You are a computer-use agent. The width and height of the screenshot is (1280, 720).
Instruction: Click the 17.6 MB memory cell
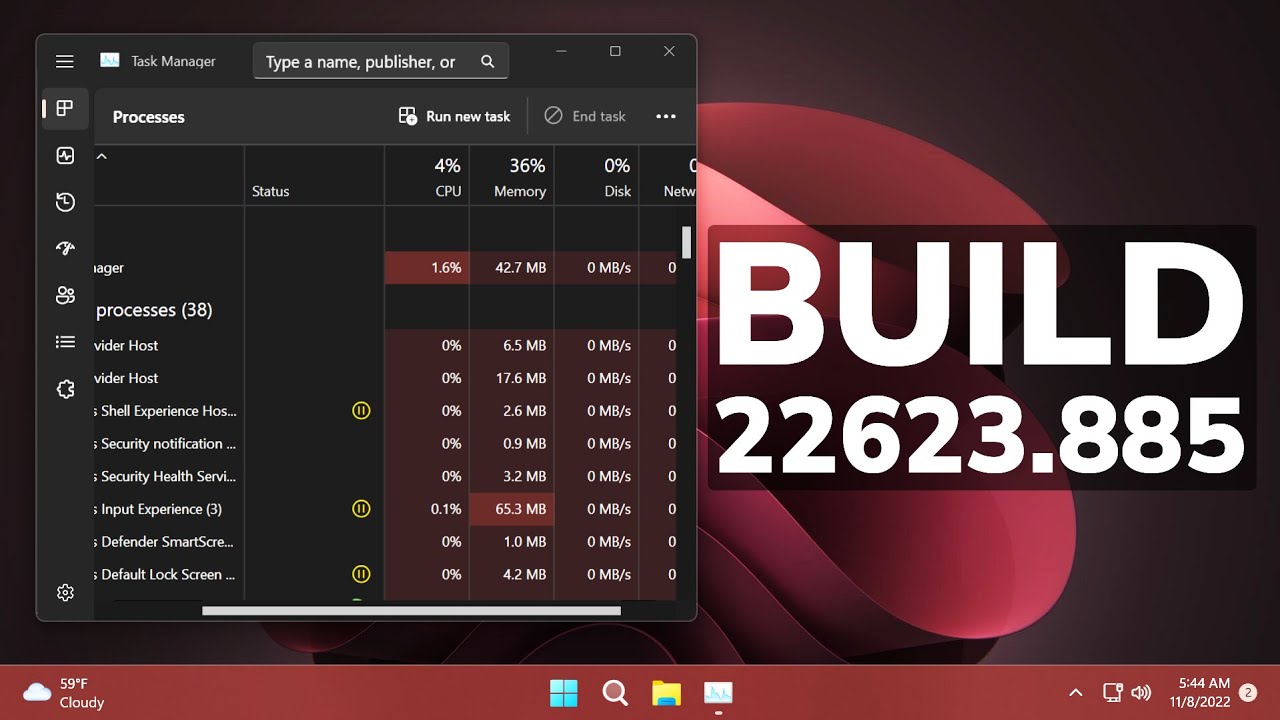point(512,378)
